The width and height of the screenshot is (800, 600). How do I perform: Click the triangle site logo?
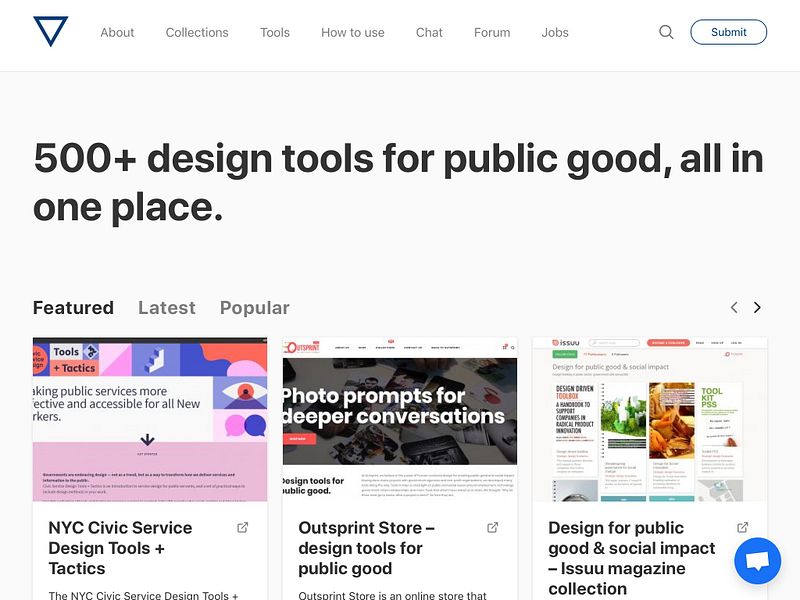pyautogui.click(x=51, y=32)
